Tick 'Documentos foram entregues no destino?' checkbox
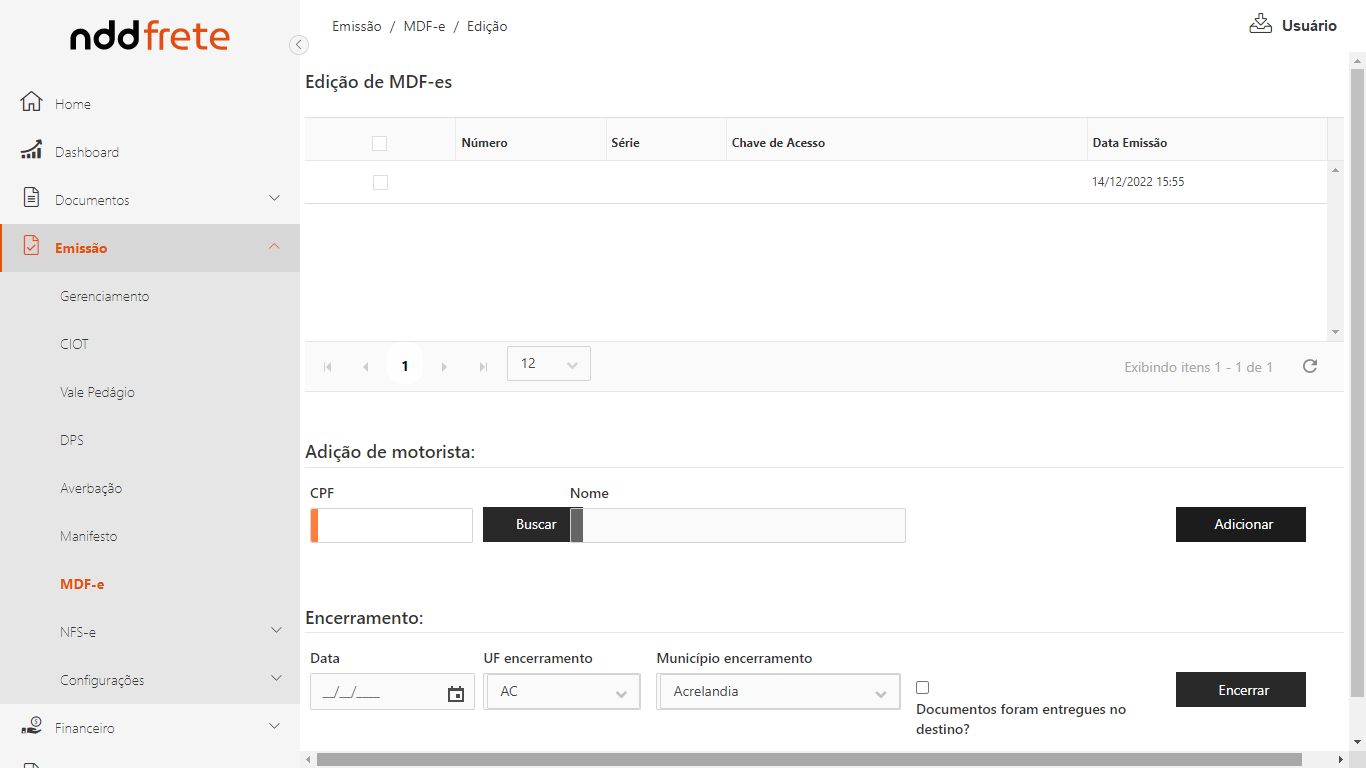The image size is (1366, 768). point(922,688)
